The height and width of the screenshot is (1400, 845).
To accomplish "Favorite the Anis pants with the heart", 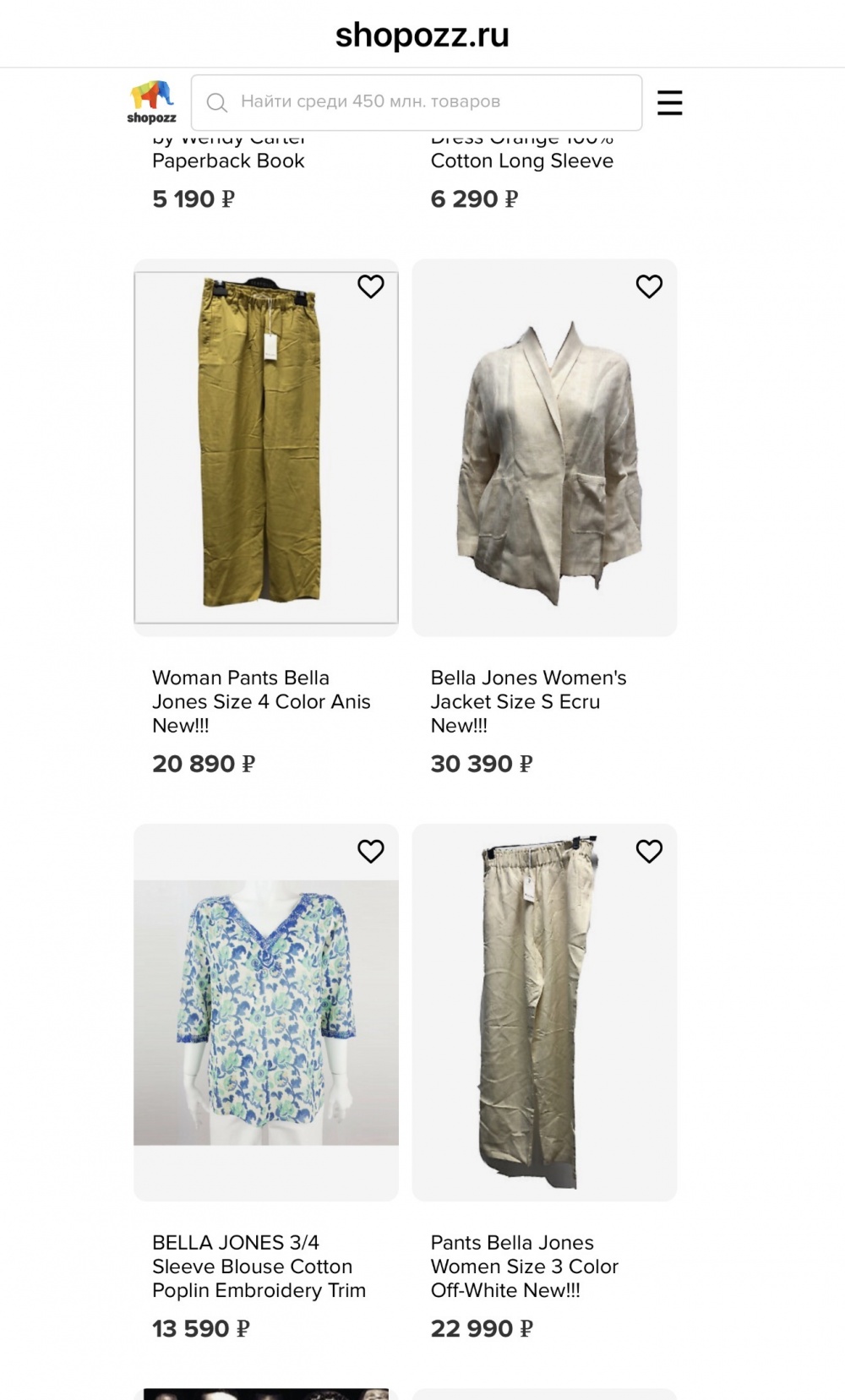I will 371,286.
